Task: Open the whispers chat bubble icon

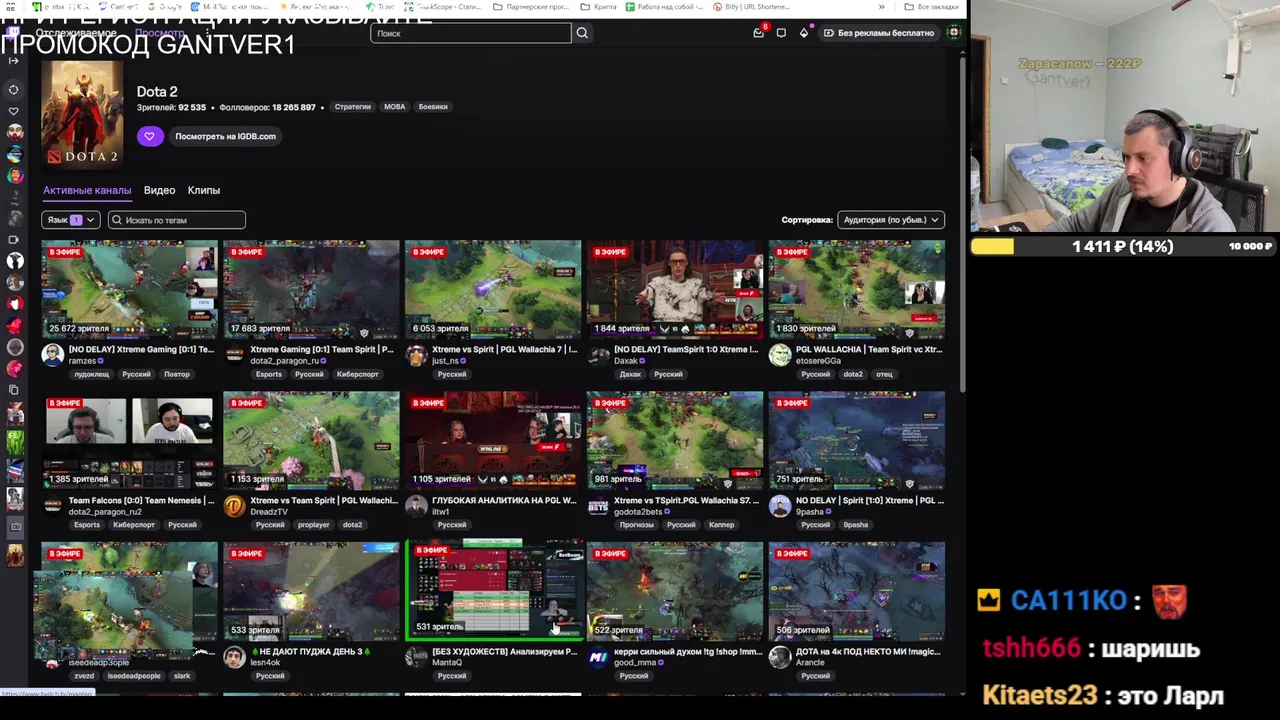Action: click(x=781, y=33)
